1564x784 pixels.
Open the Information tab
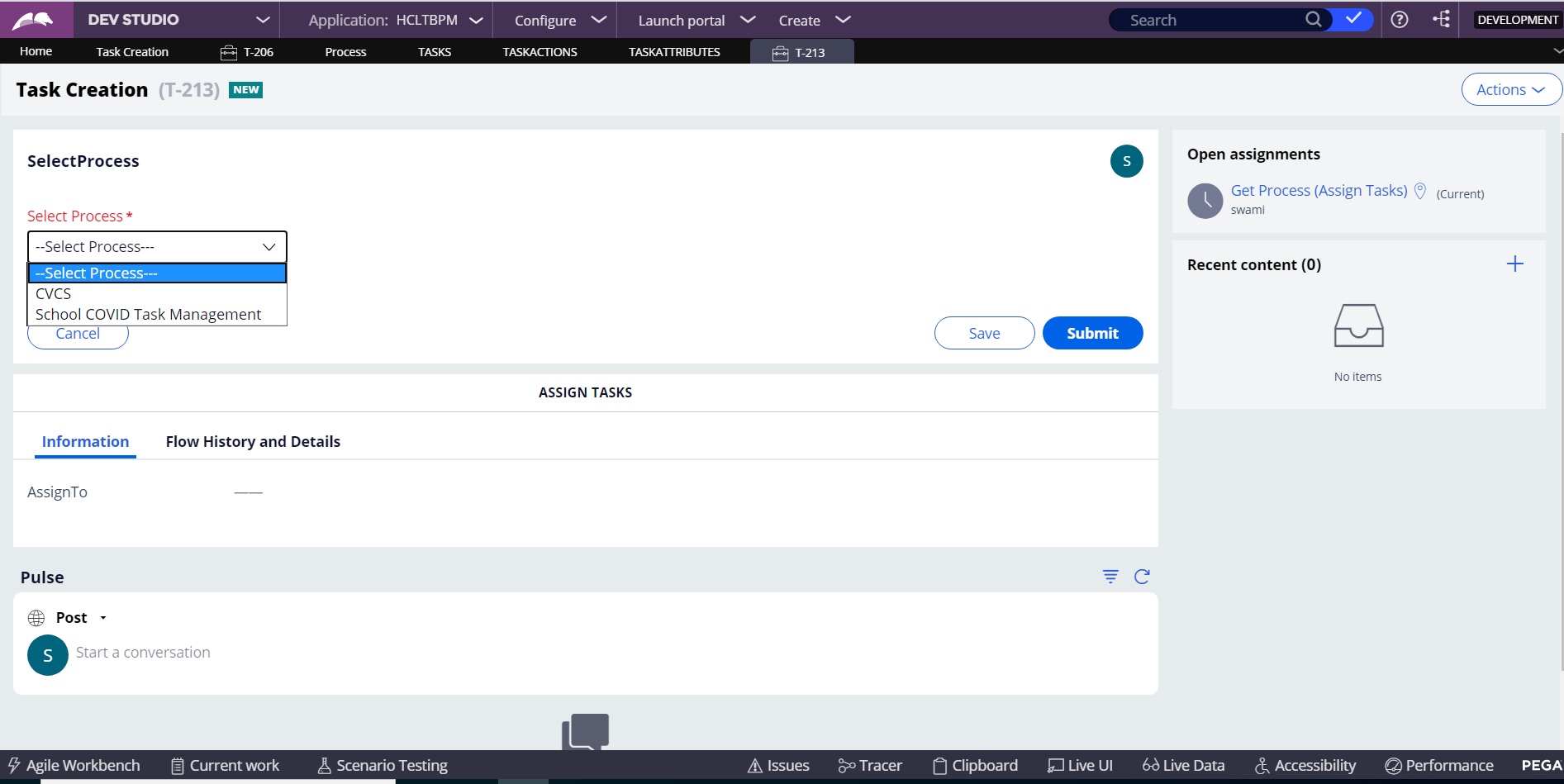[x=85, y=442]
